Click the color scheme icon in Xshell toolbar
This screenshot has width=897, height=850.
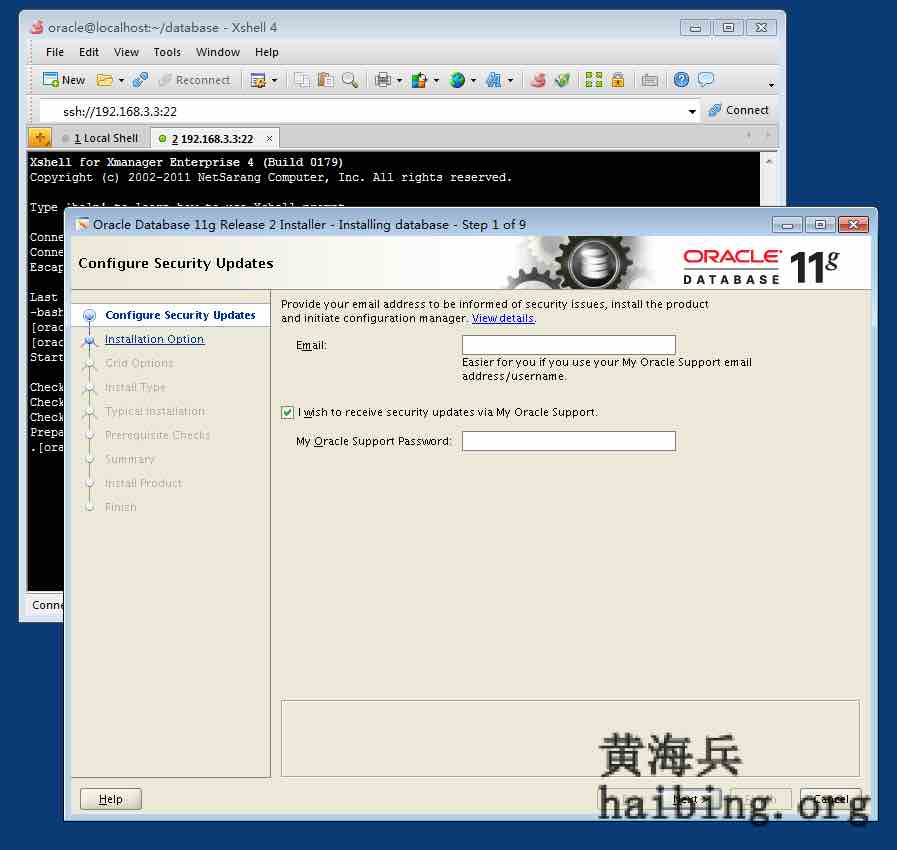[x=419, y=80]
